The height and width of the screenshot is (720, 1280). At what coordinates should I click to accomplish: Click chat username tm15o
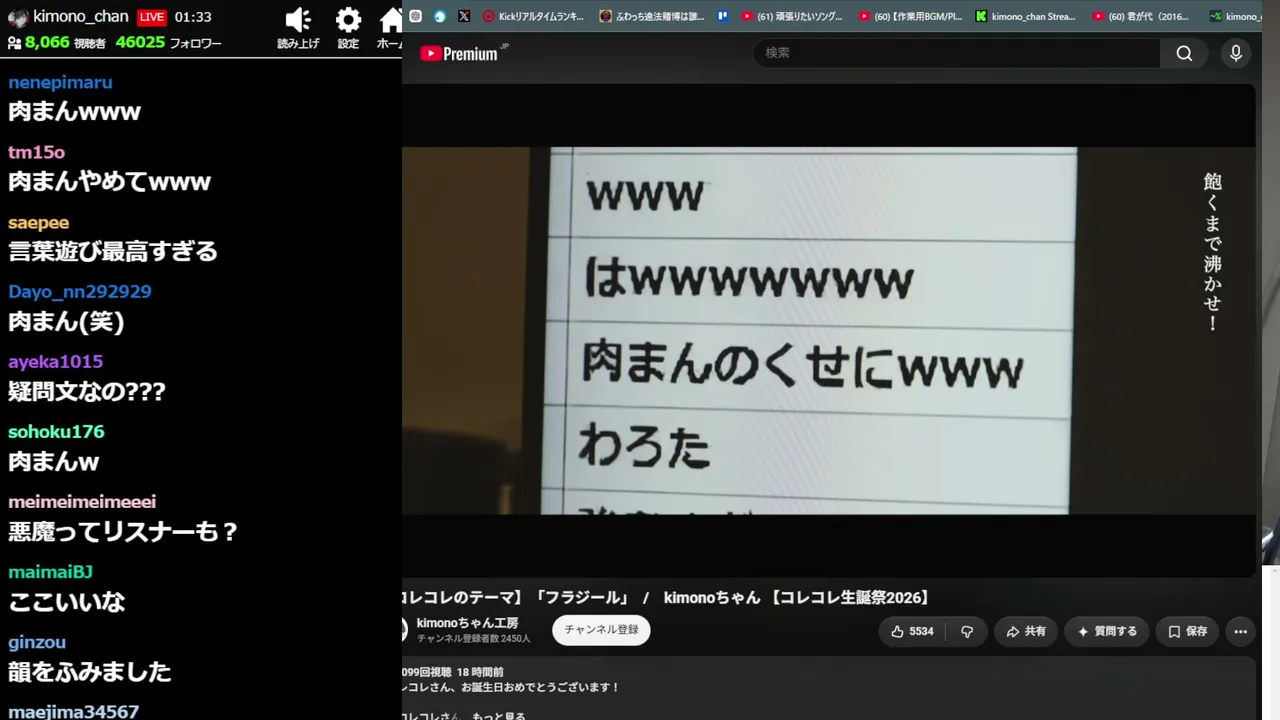pos(36,152)
